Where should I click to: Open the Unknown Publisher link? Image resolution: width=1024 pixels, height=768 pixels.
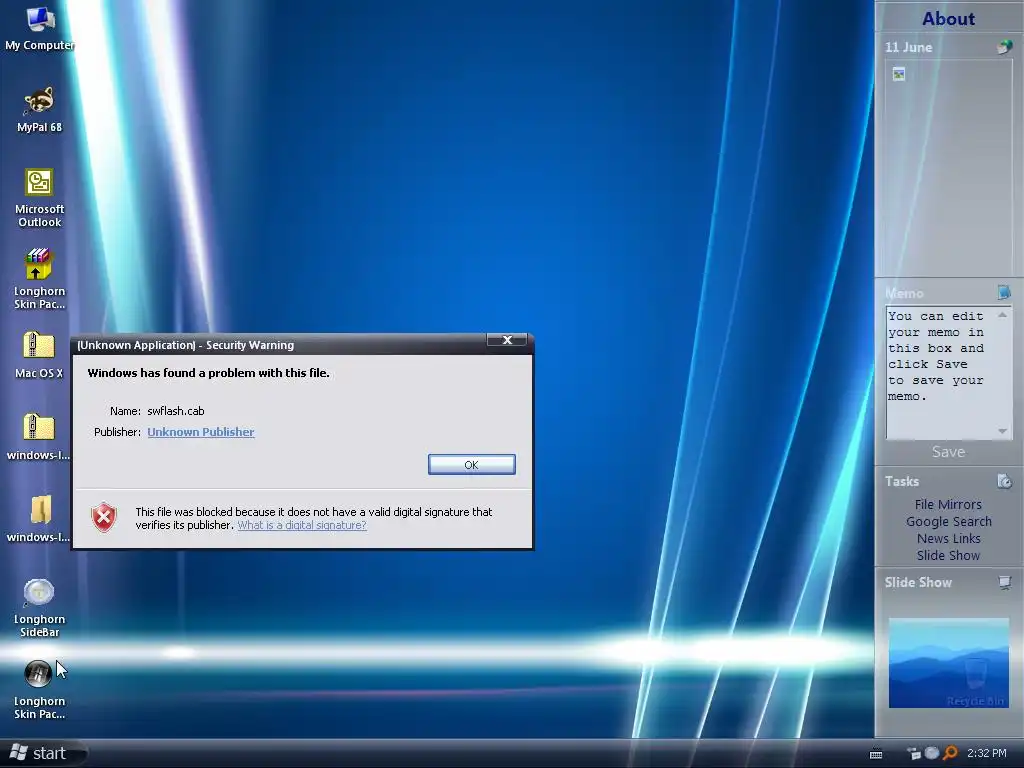click(200, 432)
